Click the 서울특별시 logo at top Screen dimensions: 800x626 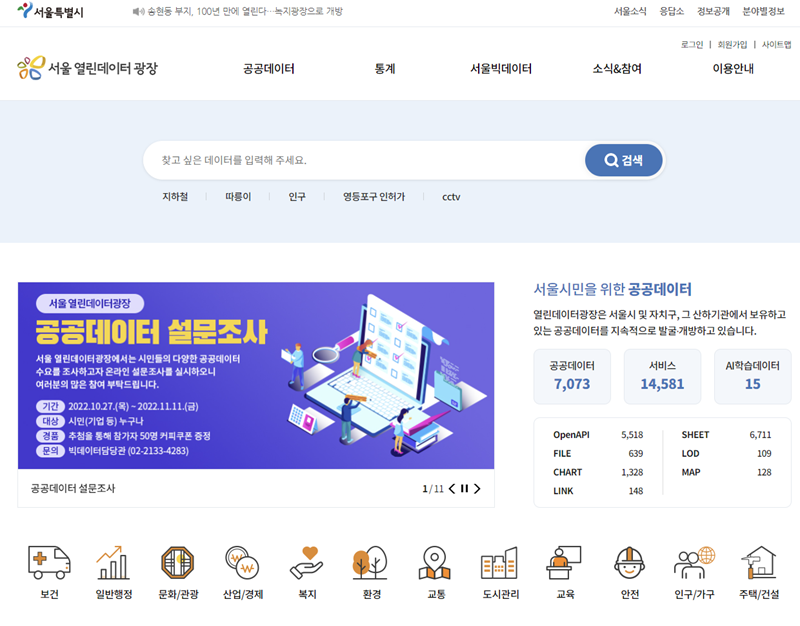(x=50, y=11)
